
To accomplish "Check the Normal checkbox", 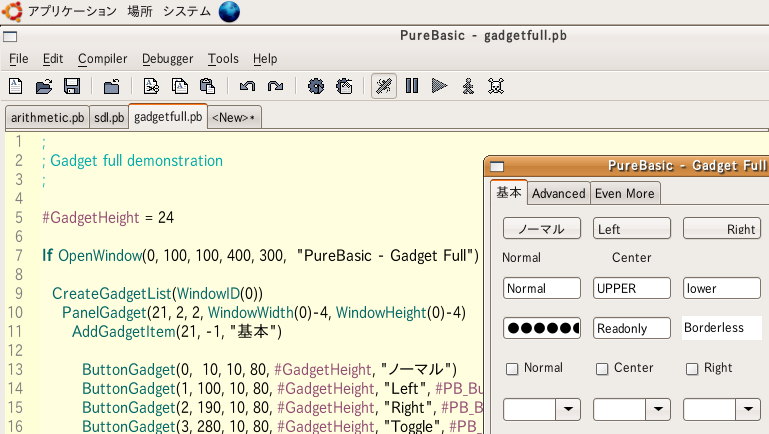I will coord(512,369).
